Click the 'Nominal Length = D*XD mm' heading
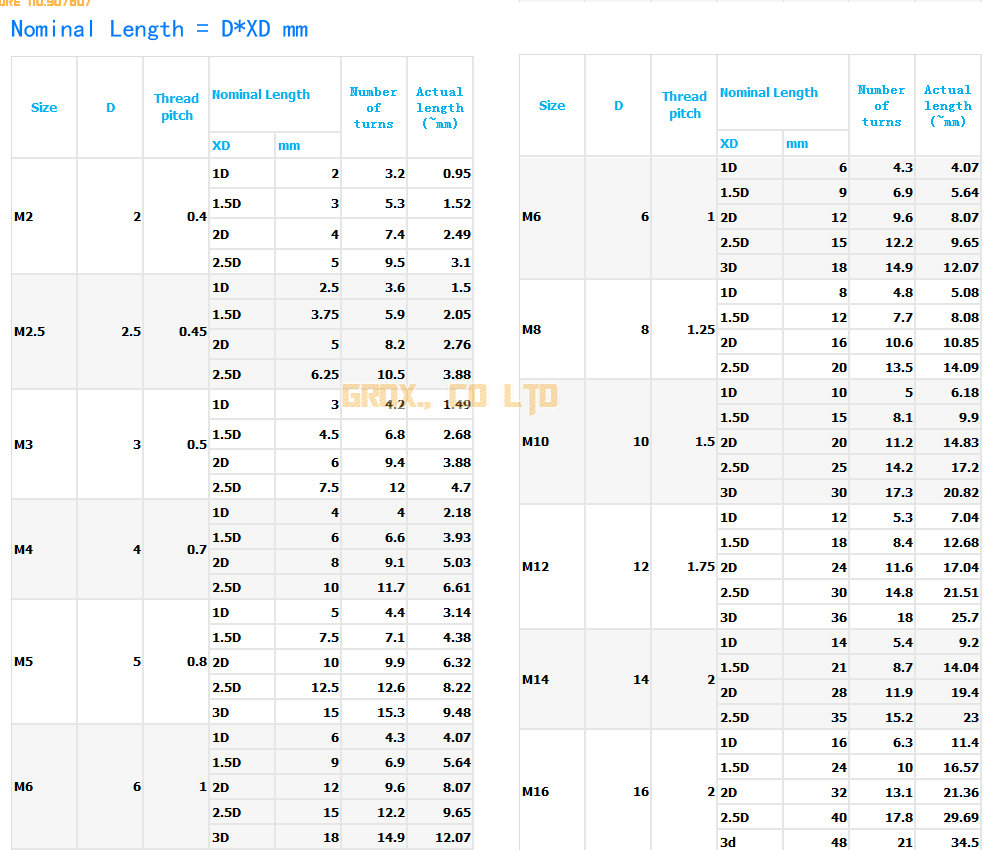The height and width of the screenshot is (850, 1000). pos(159,29)
